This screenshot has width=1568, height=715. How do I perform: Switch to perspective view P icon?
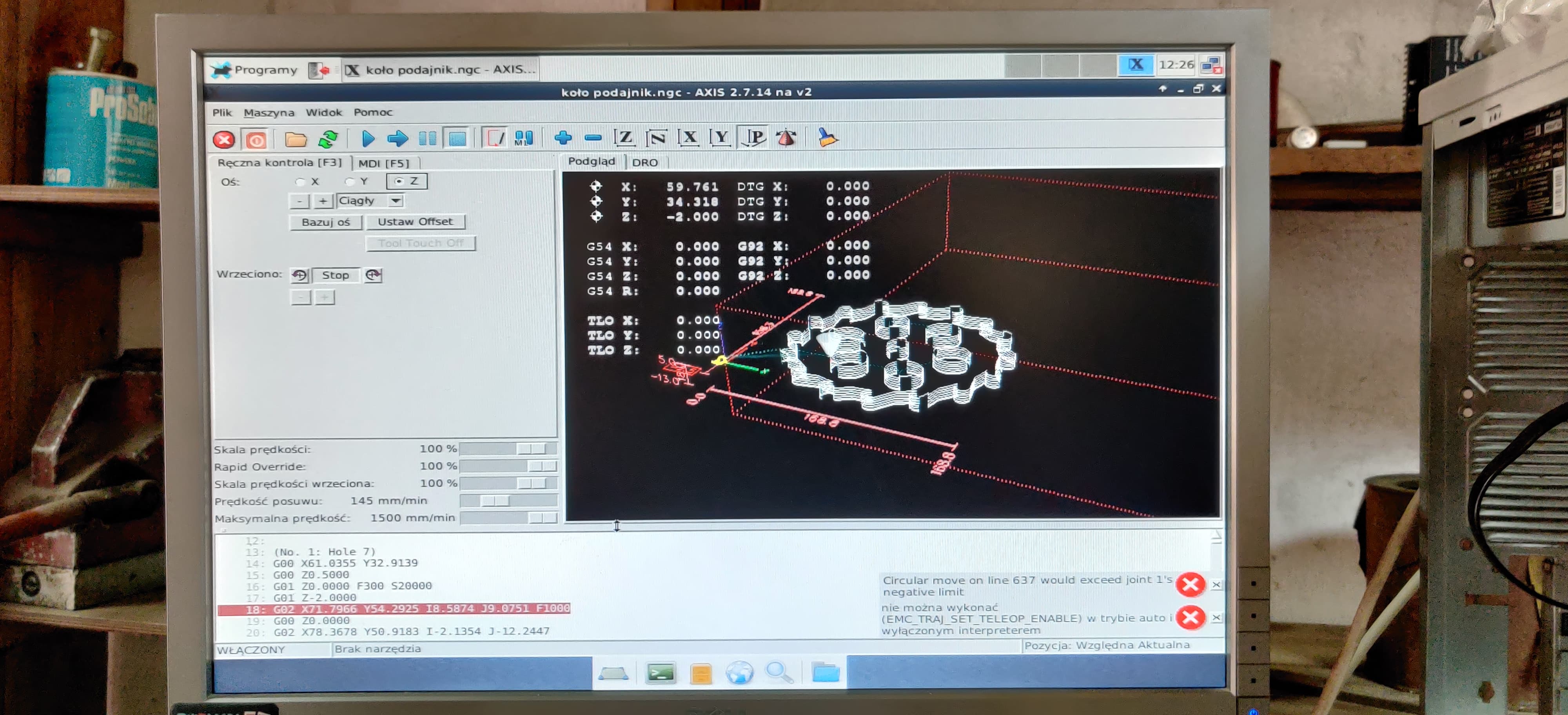tap(753, 137)
